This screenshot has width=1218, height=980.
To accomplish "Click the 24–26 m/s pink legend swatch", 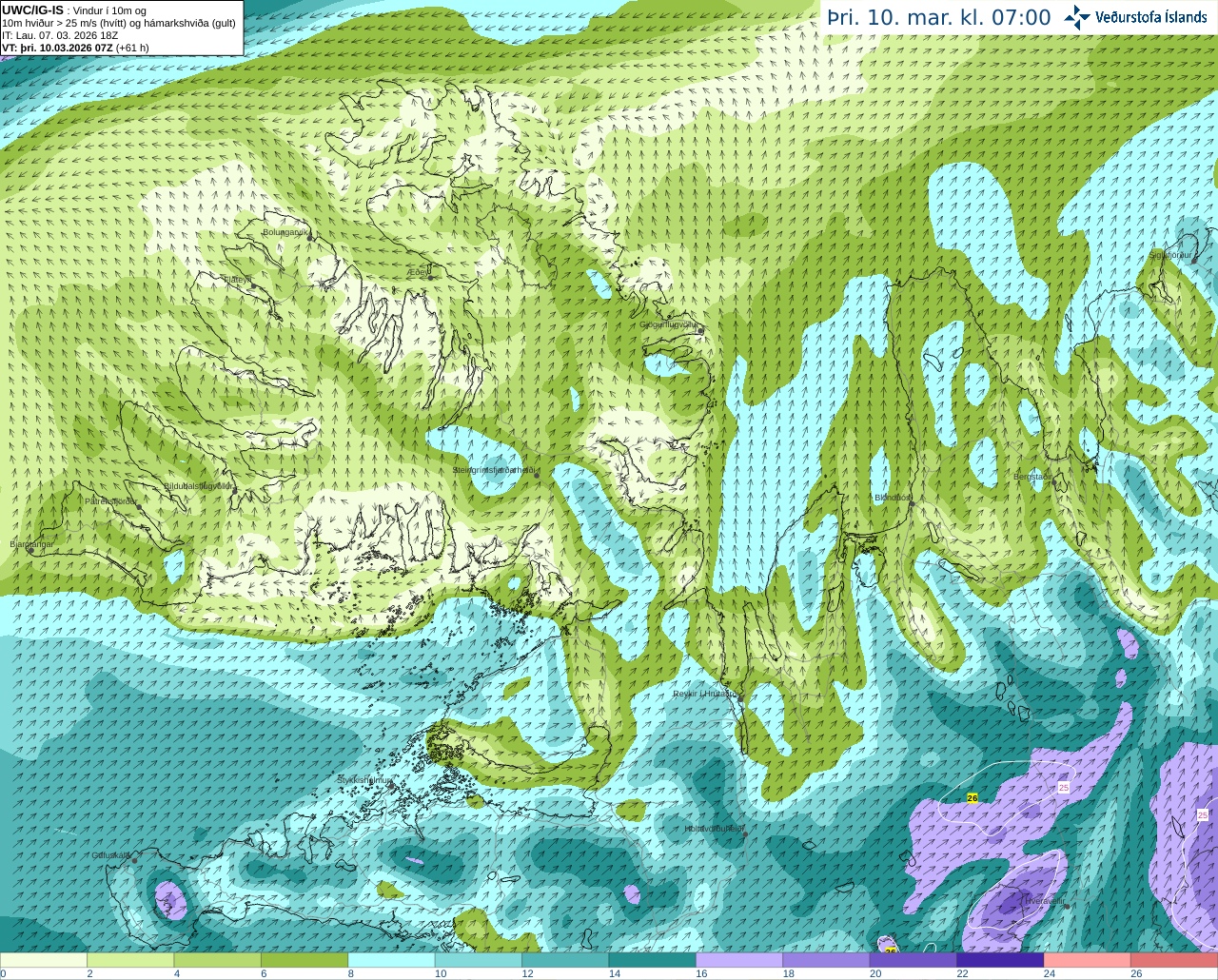I will click(1088, 960).
